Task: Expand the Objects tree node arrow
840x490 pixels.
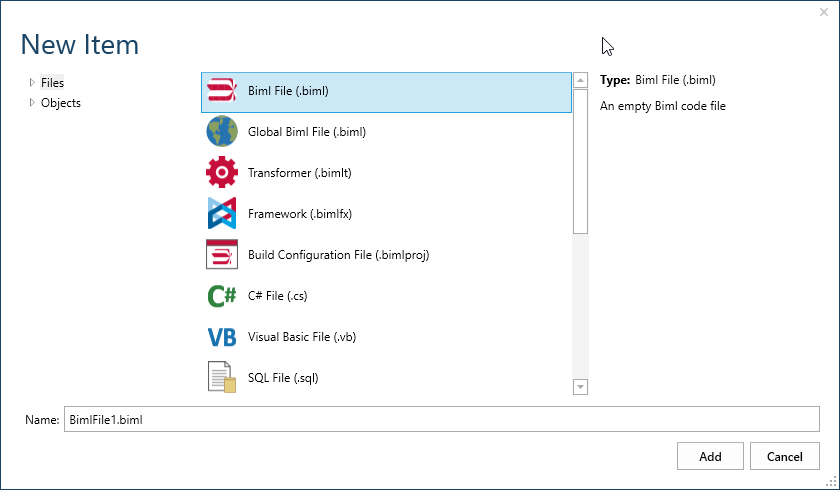Action: coord(32,103)
